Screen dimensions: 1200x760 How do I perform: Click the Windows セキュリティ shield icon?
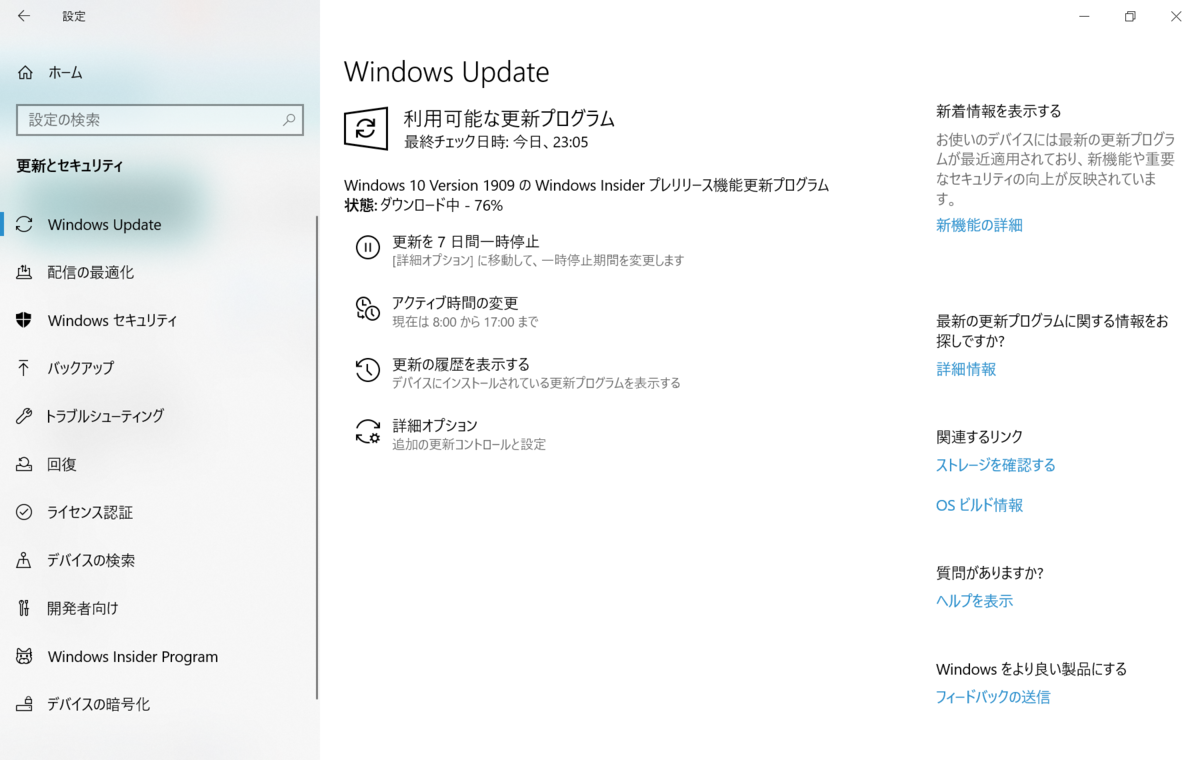25,320
